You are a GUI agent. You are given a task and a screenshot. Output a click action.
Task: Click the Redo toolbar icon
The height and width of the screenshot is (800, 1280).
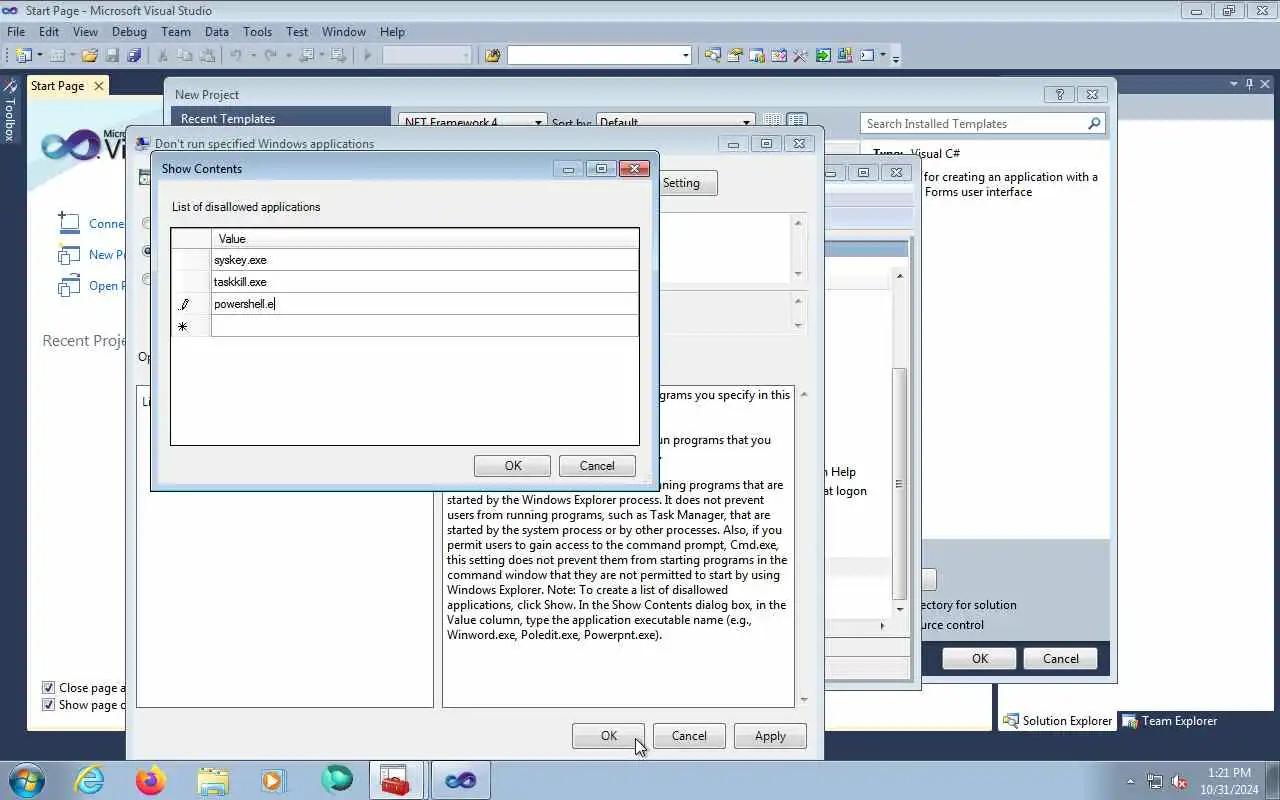coord(270,55)
